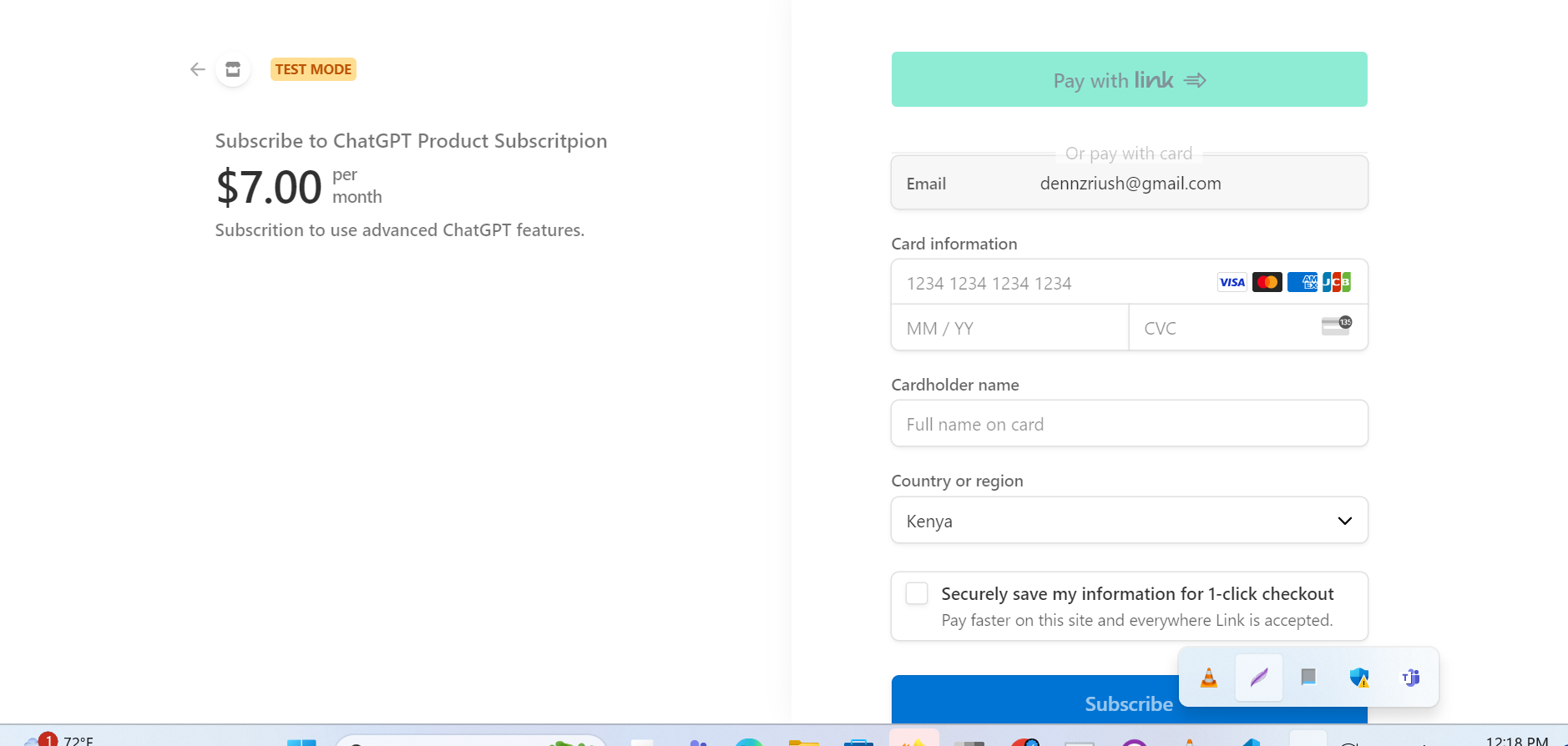Click the 'Card information' label
Viewport: 1568px width, 746px height.
(x=954, y=244)
